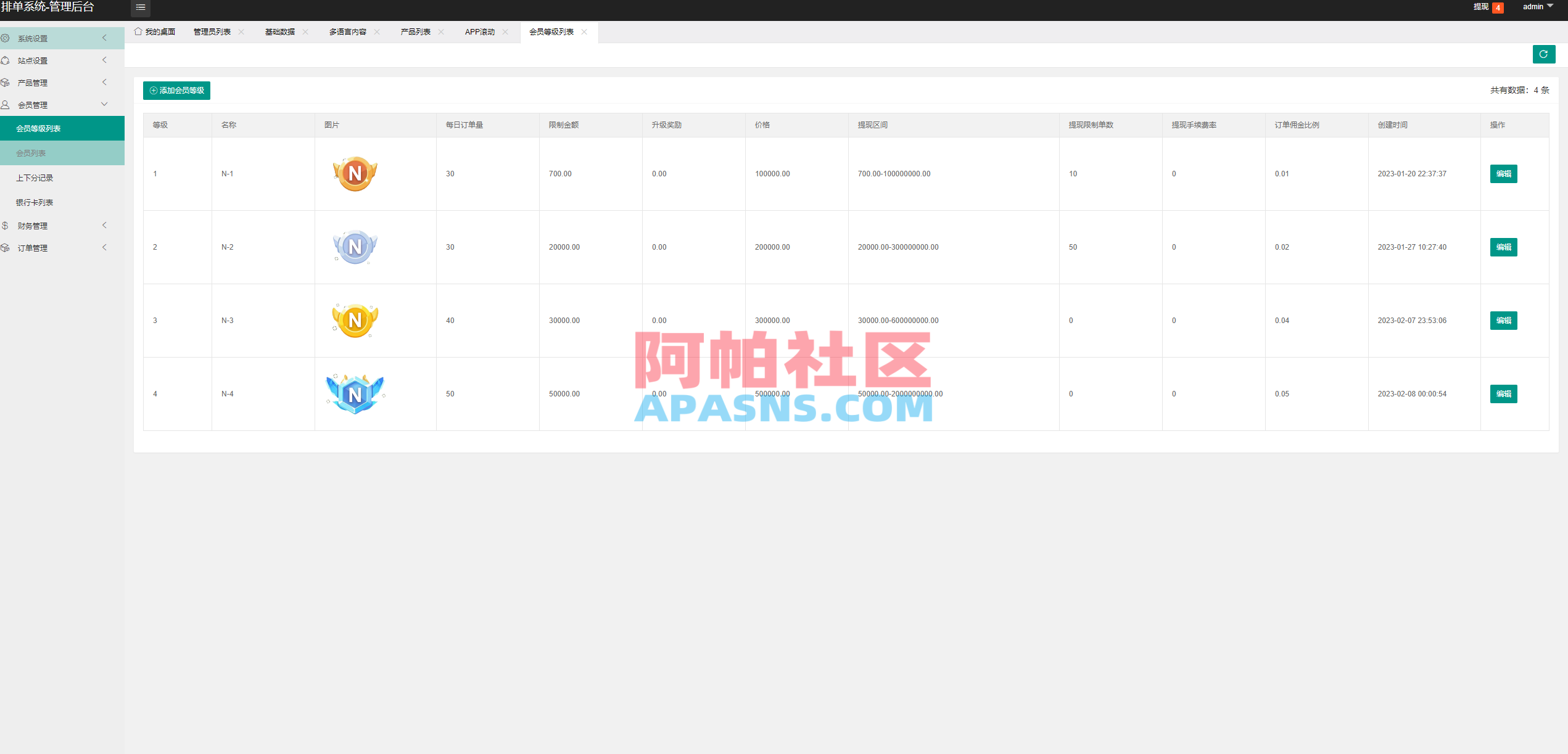Click the 会员管理 user icon
This screenshot has width=1568, height=754.
click(x=6, y=104)
